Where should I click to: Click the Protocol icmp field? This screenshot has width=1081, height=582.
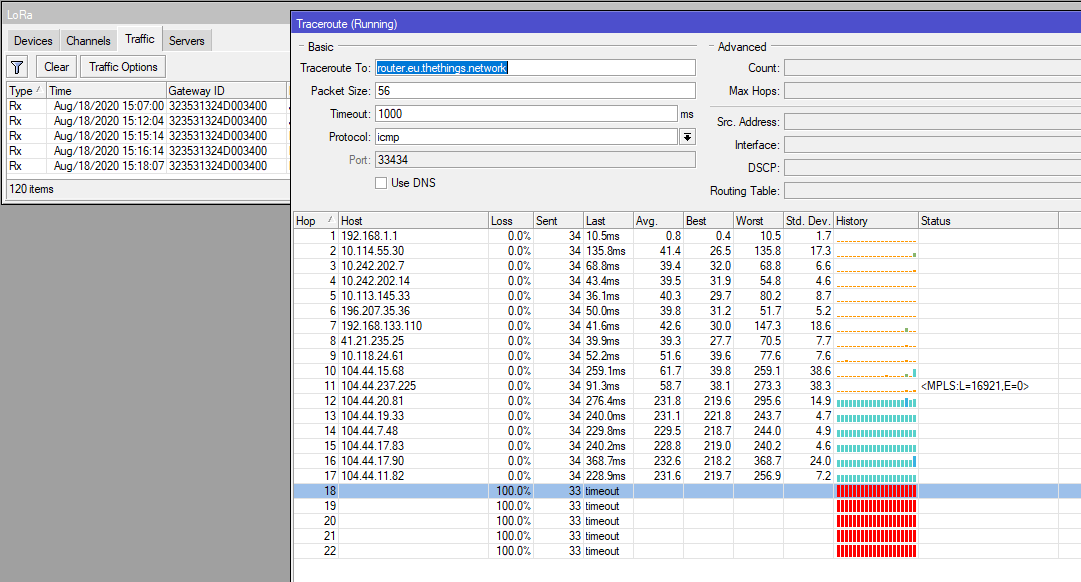point(526,137)
